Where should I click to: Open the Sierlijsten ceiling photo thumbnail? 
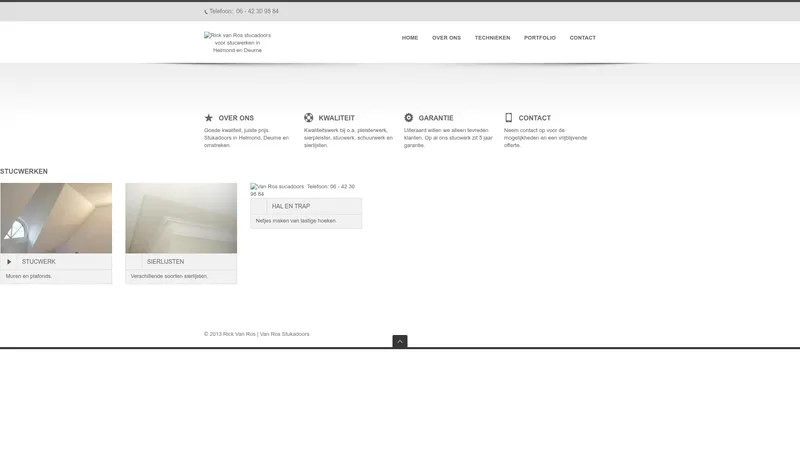[x=181, y=218]
